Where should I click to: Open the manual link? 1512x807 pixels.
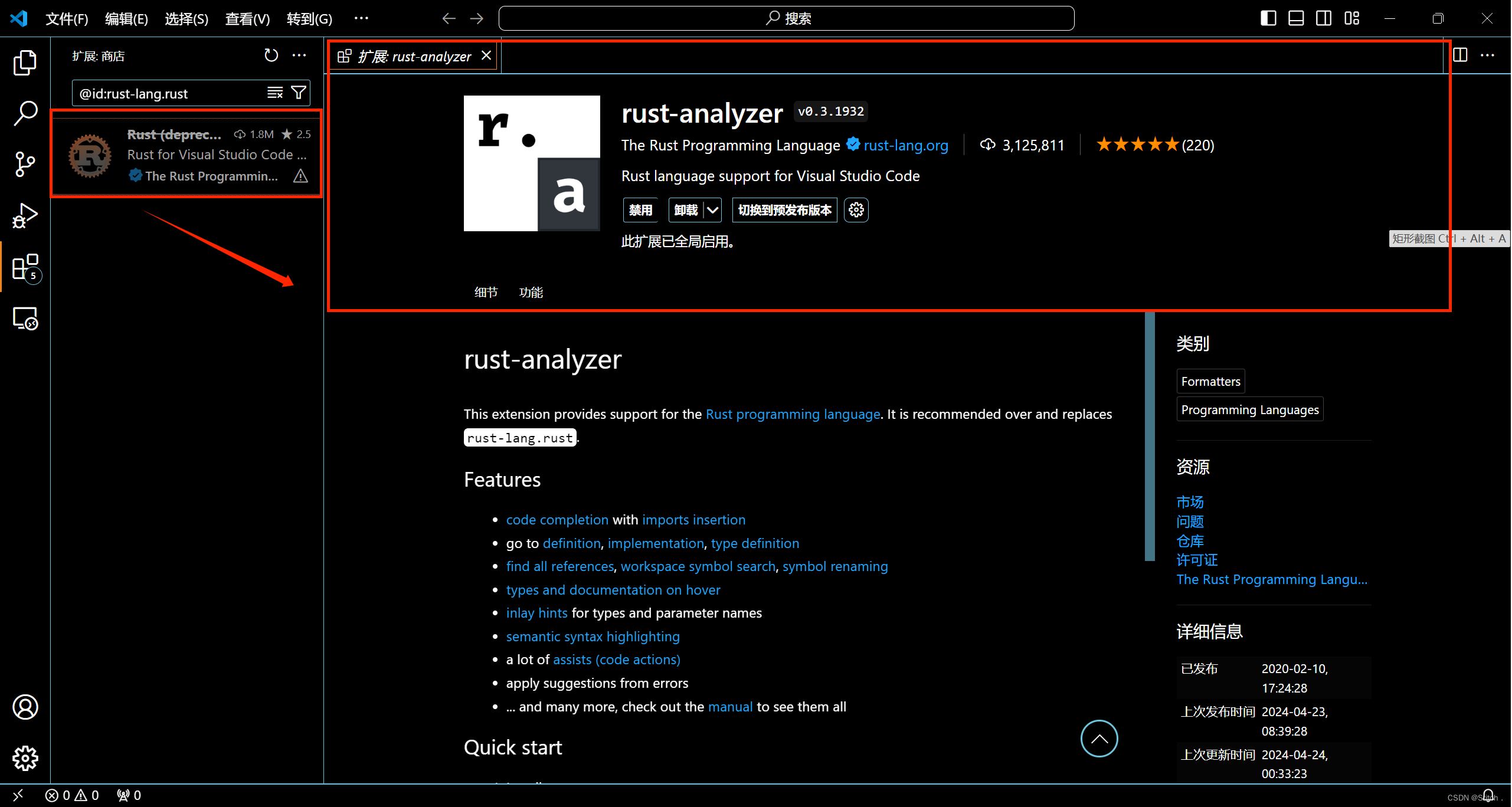point(730,707)
